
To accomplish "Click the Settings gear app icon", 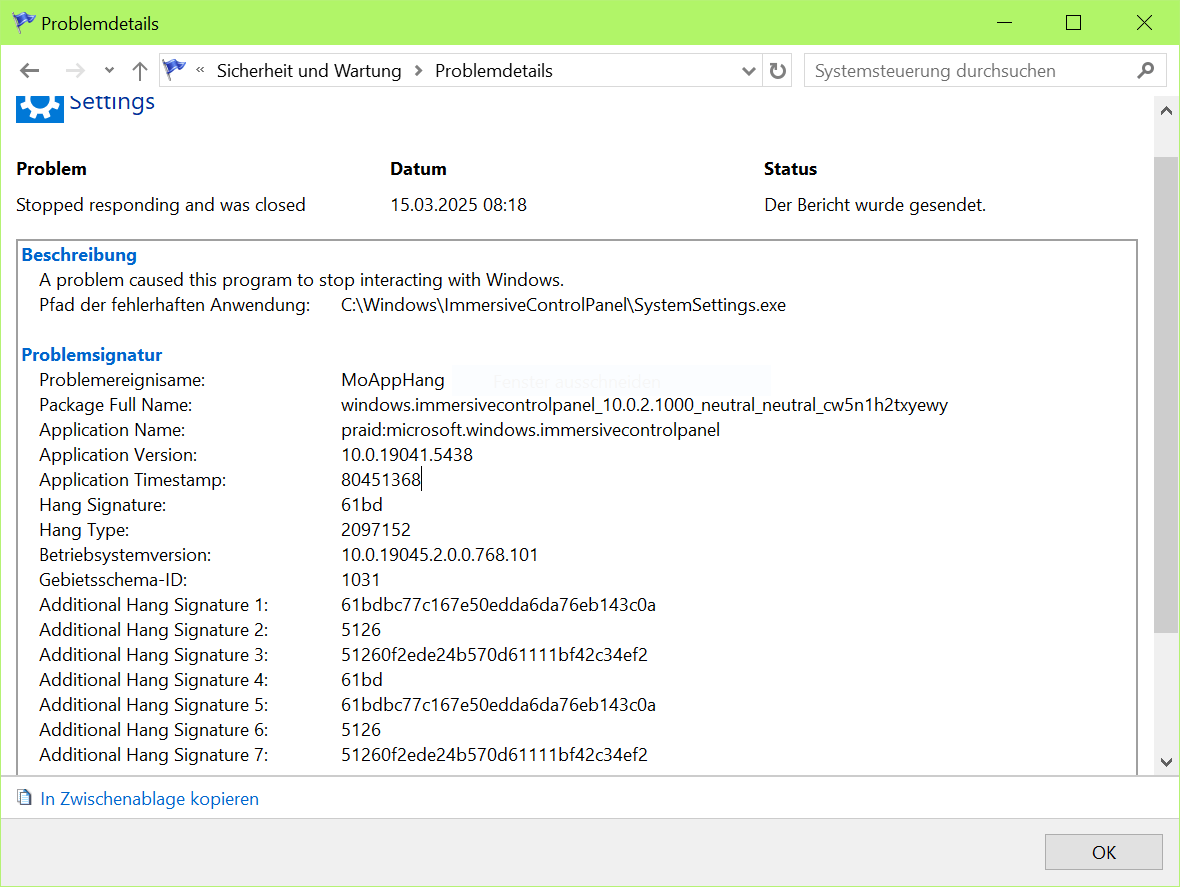I will (x=40, y=108).
